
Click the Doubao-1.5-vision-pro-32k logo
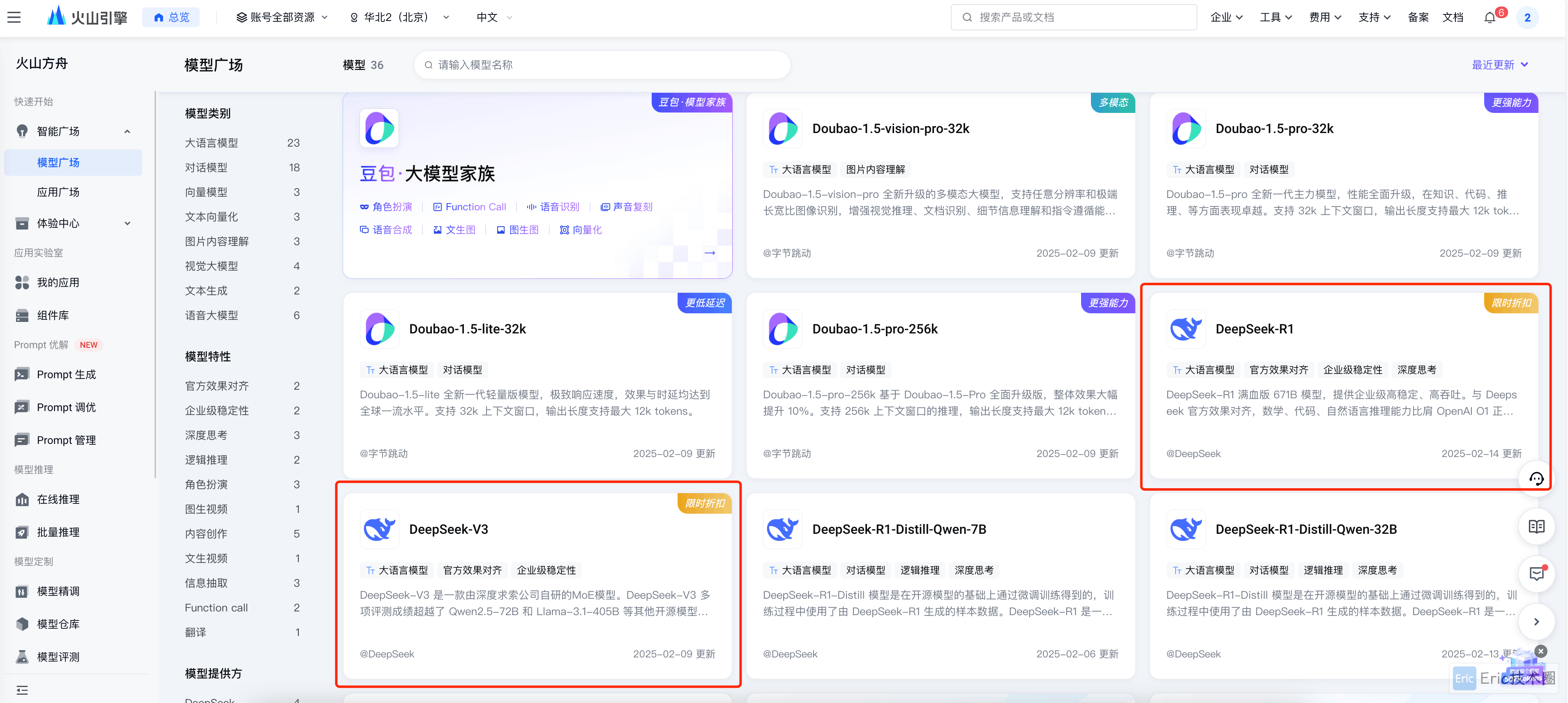[783, 128]
